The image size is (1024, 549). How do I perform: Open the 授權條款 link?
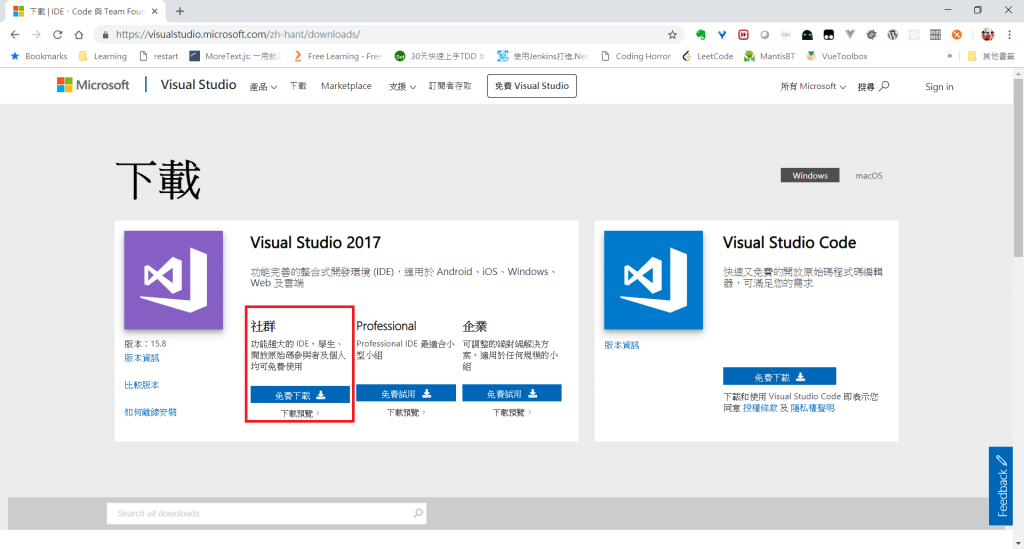coord(760,408)
